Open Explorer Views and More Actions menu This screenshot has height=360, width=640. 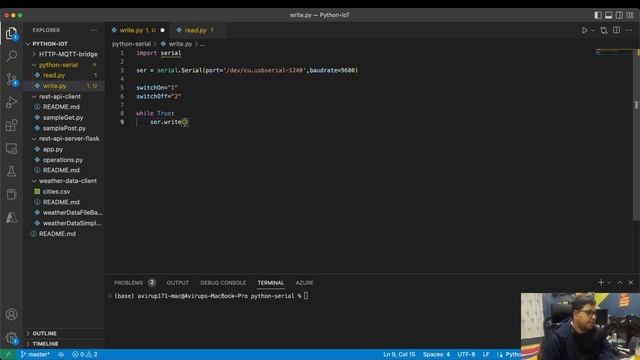pyautogui.click(x=93, y=30)
